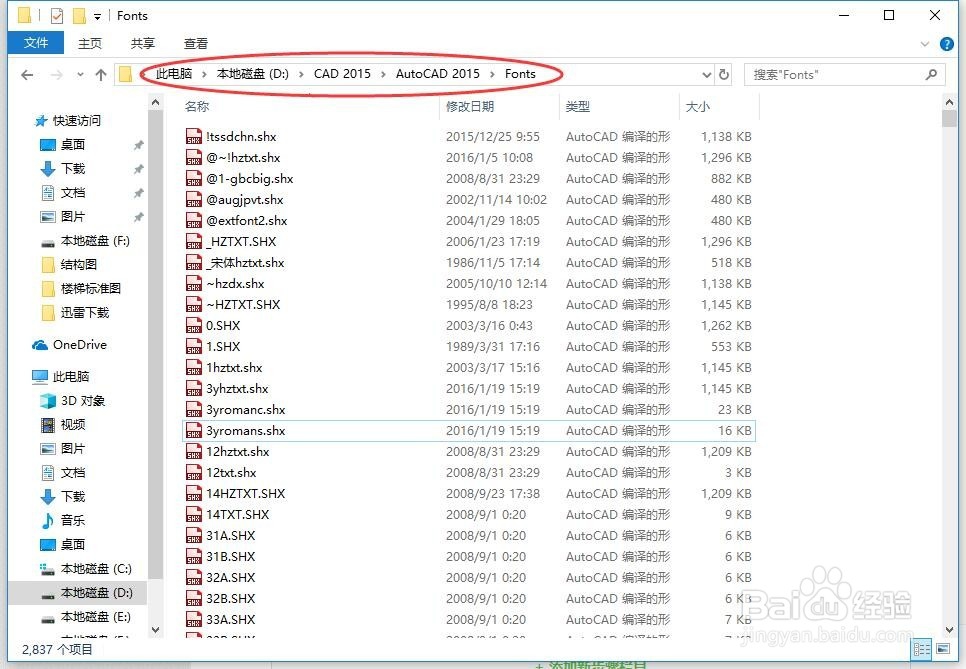Open 迅雷下载 folder in navigation pane
The image size is (966, 669).
click(x=84, y=312)
